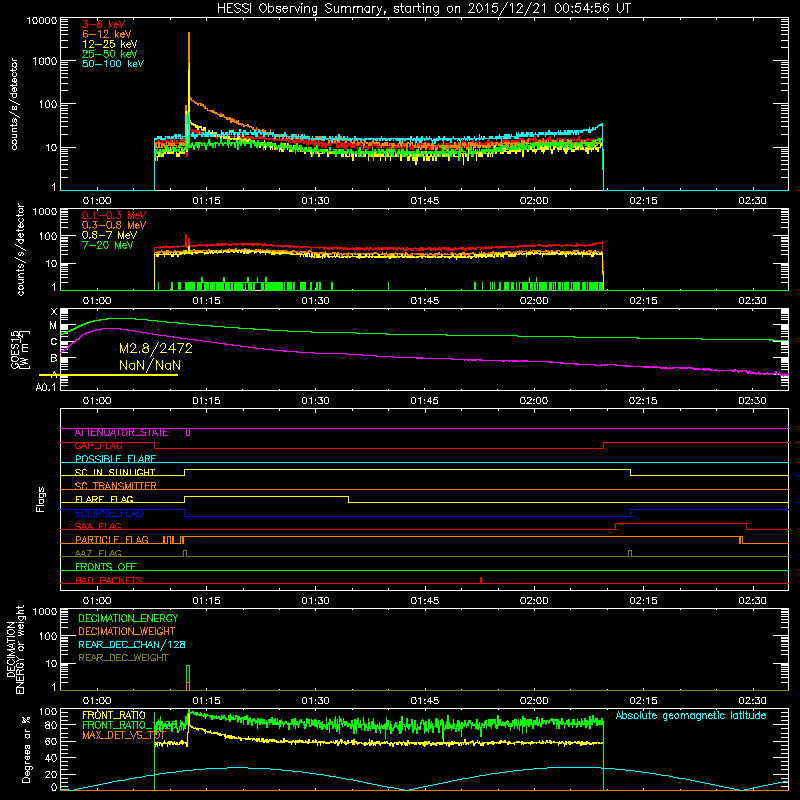Screen dimensions: 800x800
Task: Click the '0.8-7 MeV' legend entry
Action: [x=109, y=235]
